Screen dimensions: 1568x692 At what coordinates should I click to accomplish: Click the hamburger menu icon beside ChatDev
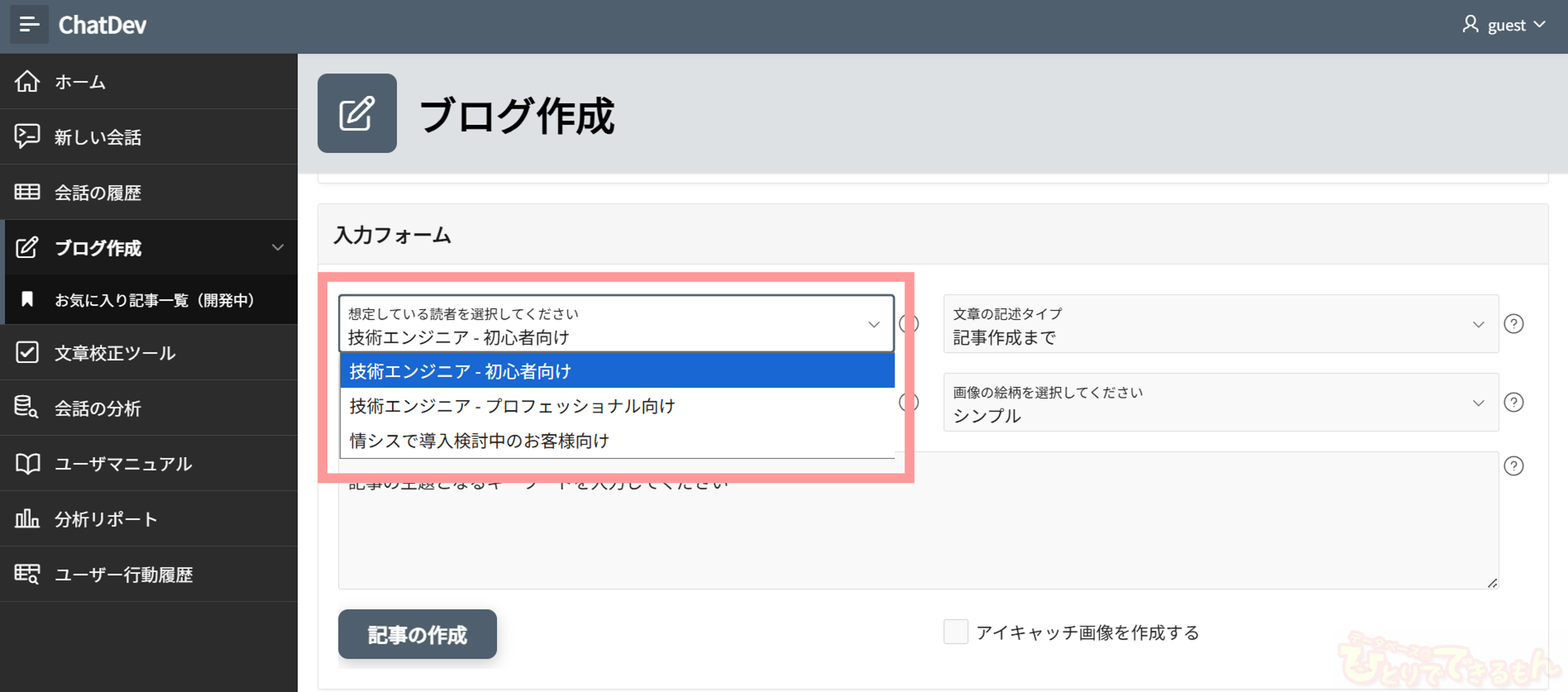(29, 25)
